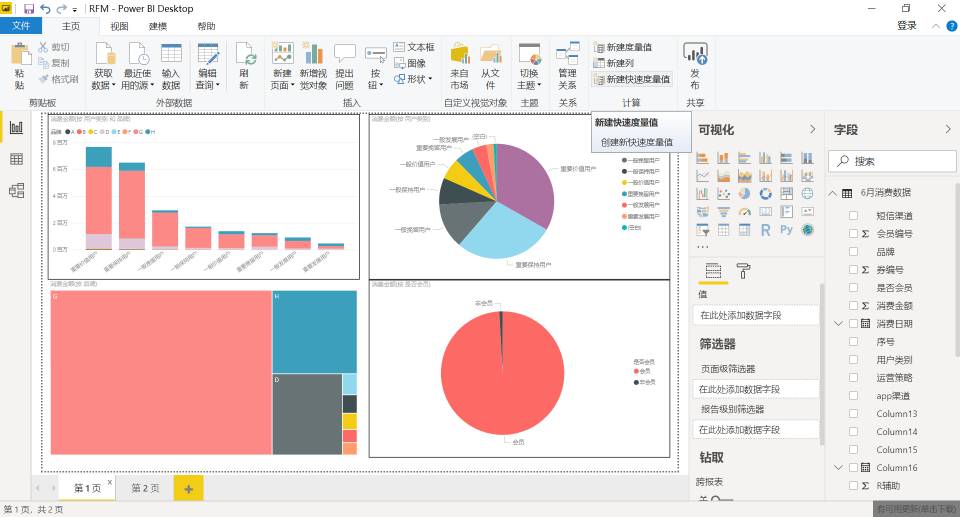Click 新建列 new column button
Viewport: 960px width, 517px height.
[613, 63]
